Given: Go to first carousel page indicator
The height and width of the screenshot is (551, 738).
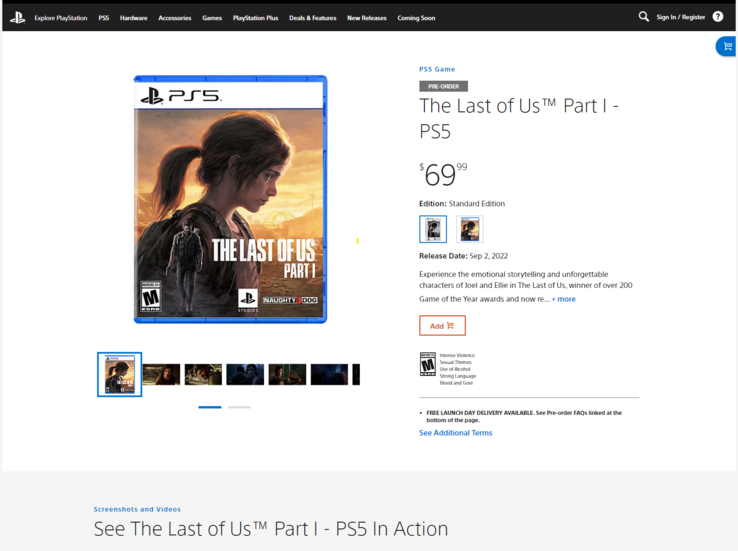Looking at the screenshot, I should [210, 407].
